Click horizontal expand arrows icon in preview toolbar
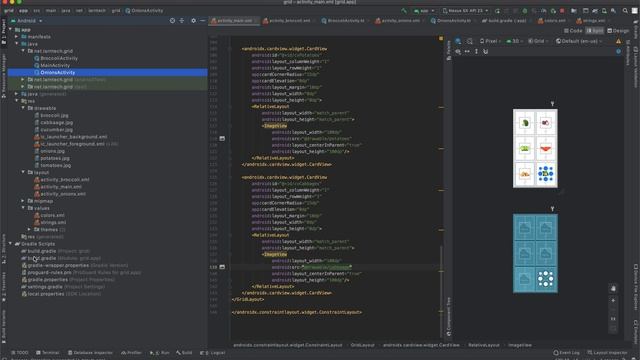640x360 pixels. pyautogui.click(x=467, y=51)
